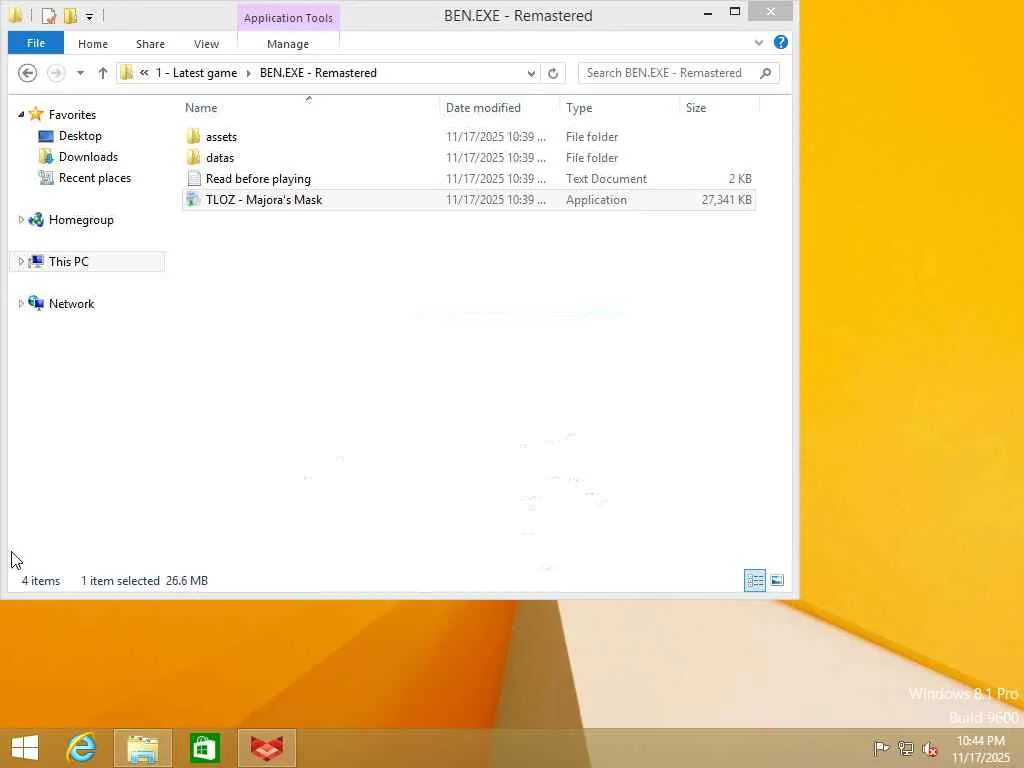Open Downloads under Favorites
Image resolution: width=1024 pixels, height=768 pixels.
tap(88, 157)
